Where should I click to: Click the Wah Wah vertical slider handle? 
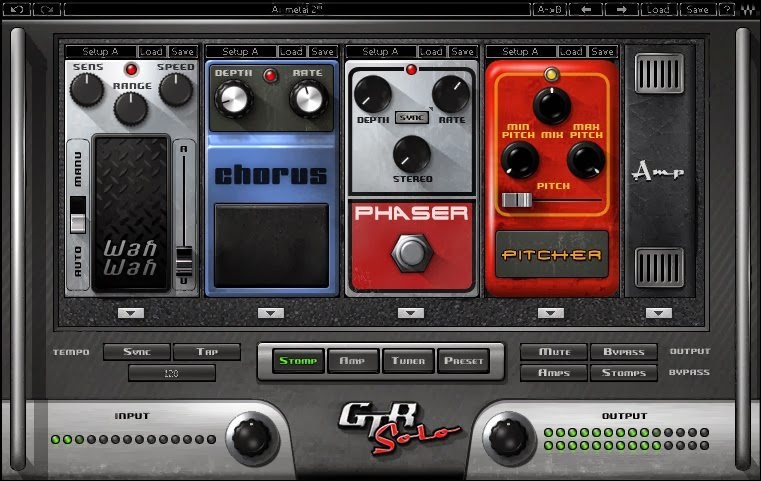coord(183,262)
